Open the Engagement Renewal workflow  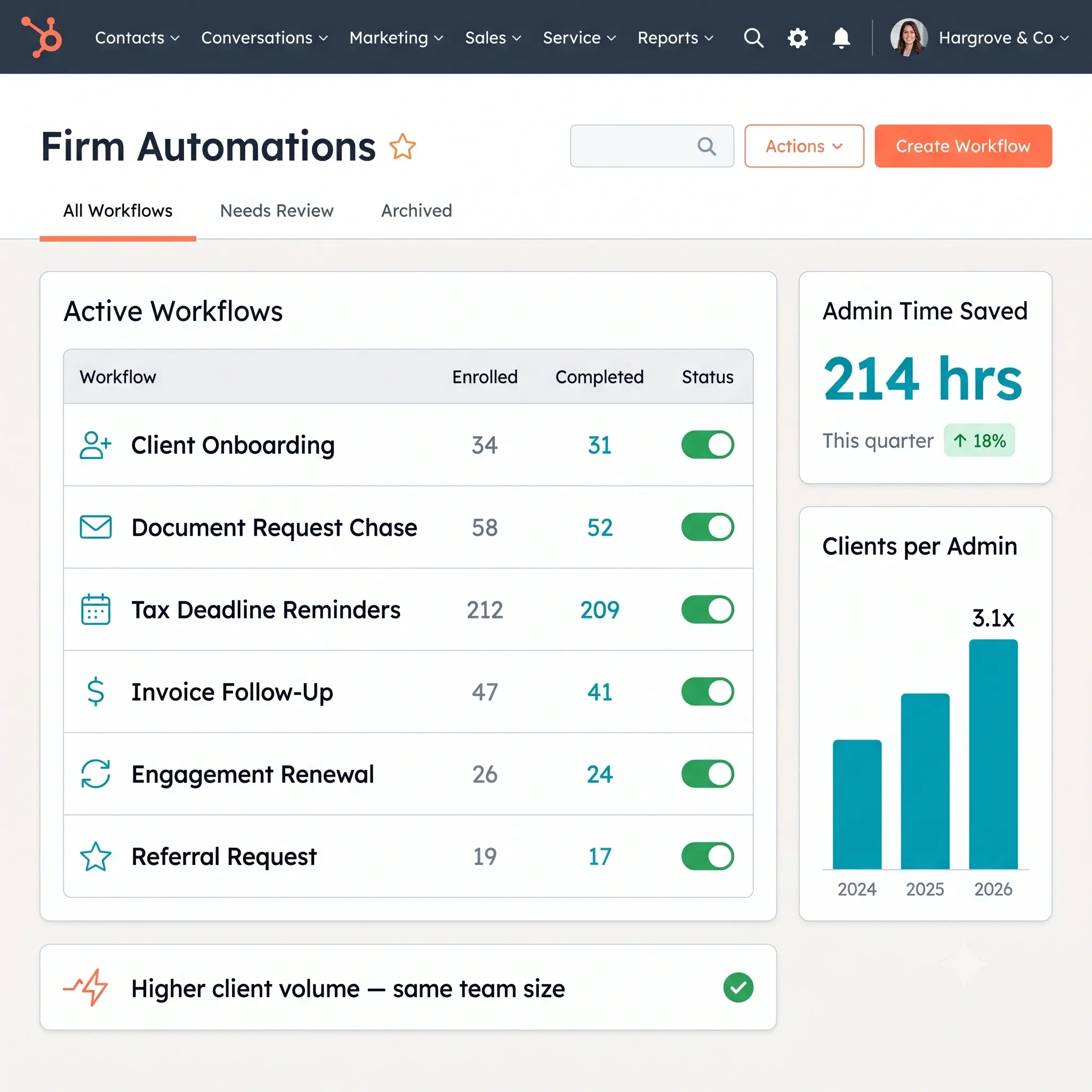click(253, 774)
